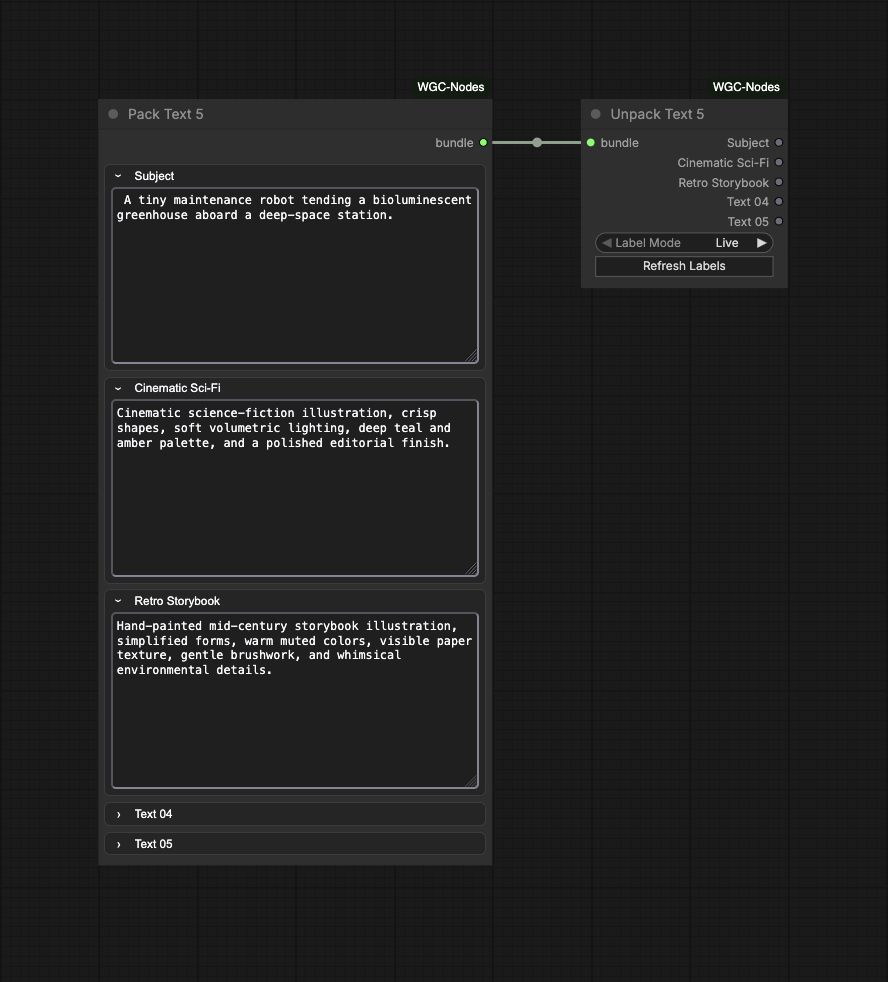888x982 pixels.
Task: Collapse the Pack Text 5 node via its dot
Action: pyautogui.click(x=113, y=114)
